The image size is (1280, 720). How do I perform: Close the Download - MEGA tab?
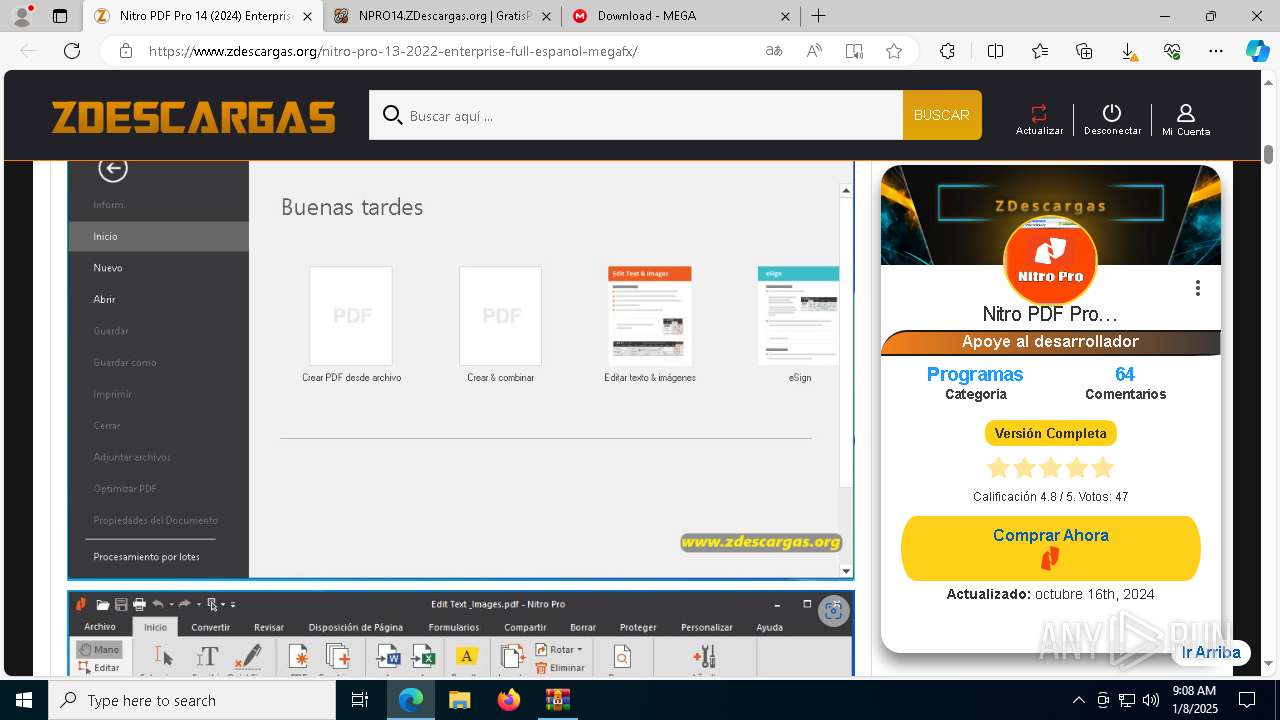pos(785,16)
